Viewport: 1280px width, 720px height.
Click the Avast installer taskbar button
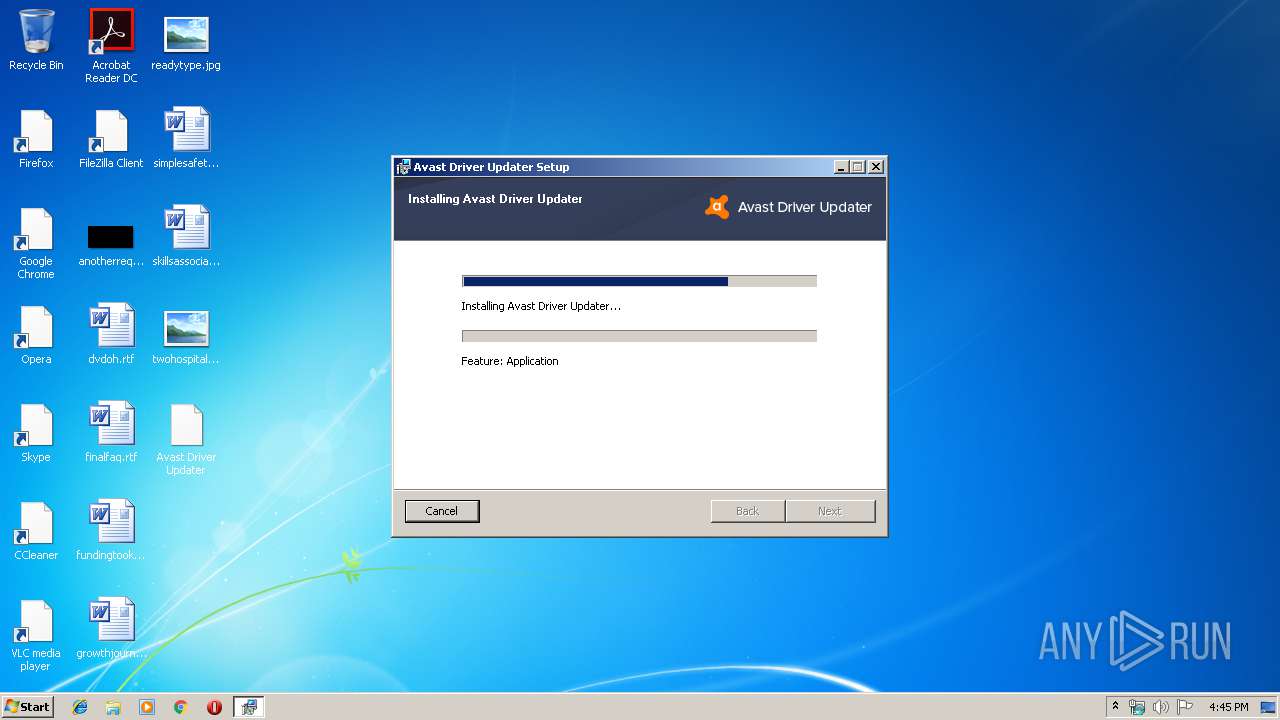(x=249, y=707)
